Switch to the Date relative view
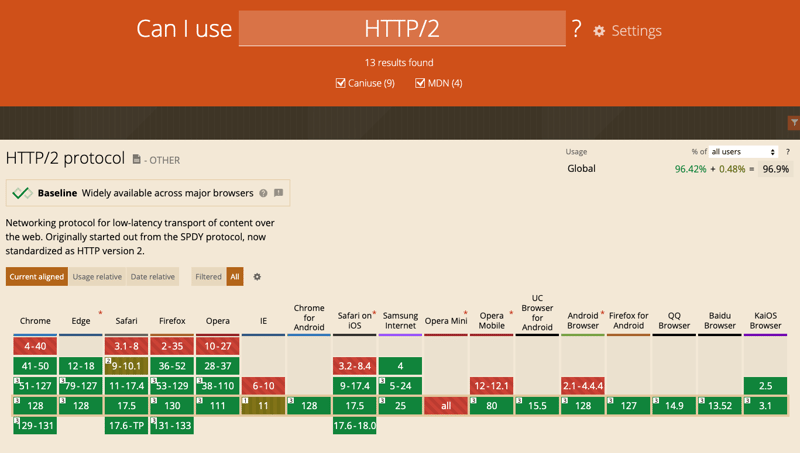Screen dimensions: 800x453 (153, 276)
